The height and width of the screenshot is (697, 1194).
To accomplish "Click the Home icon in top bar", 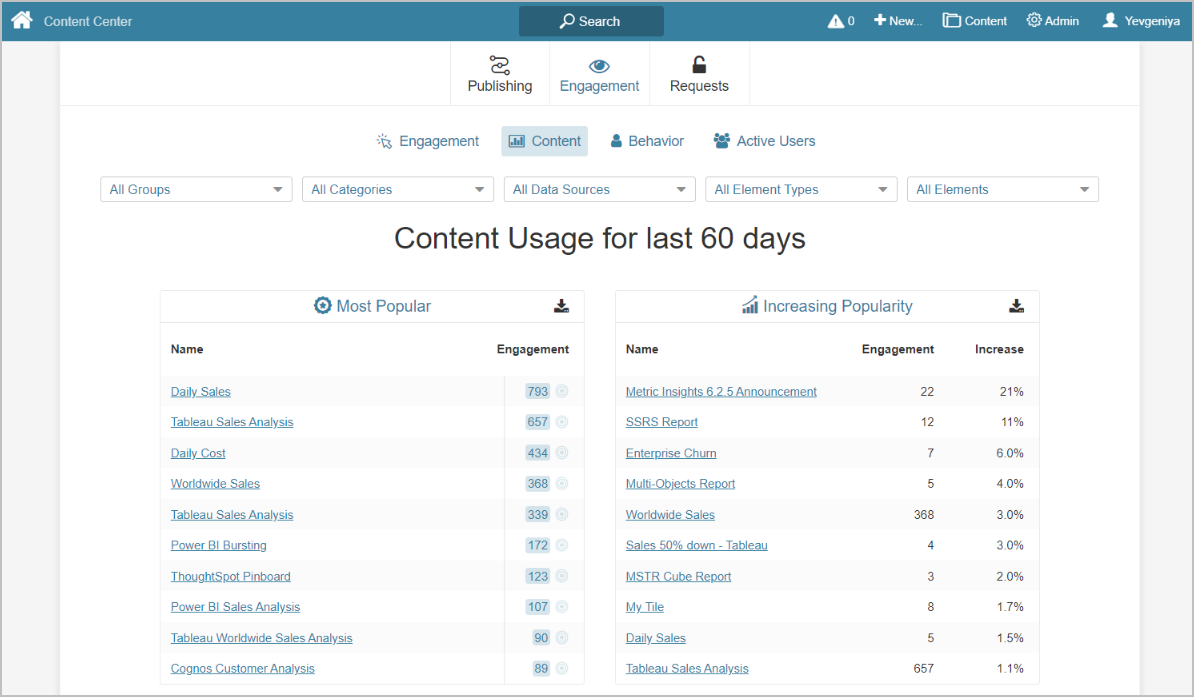I will tap(22, 20).
